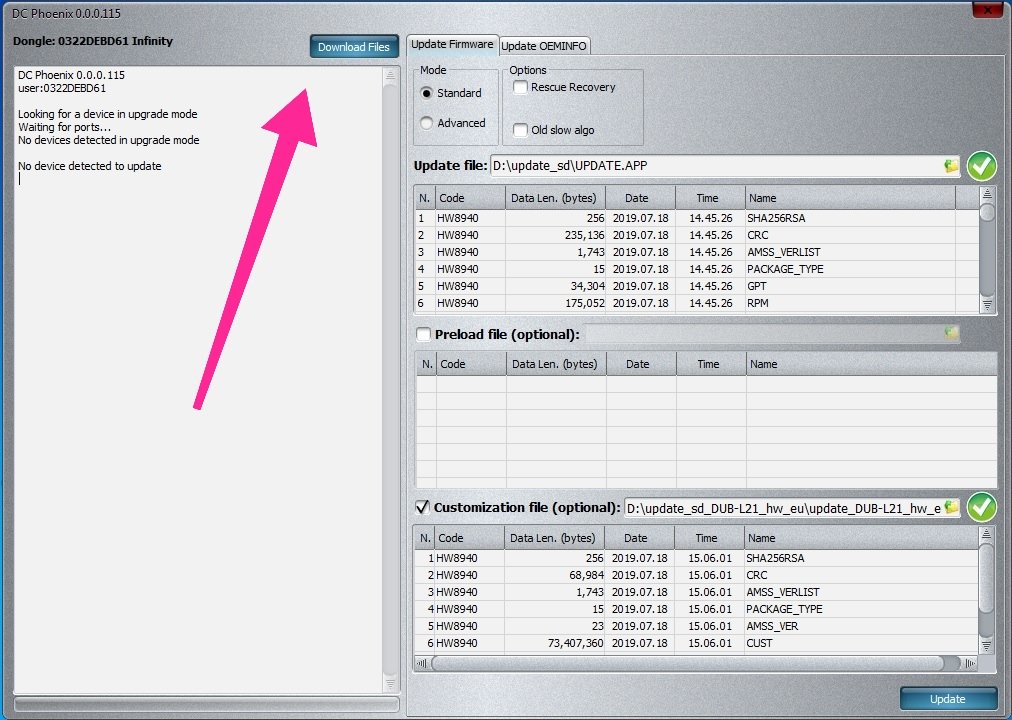Click the Time column header in Preload file table
The width and height of the screenshot is (1012, 720).
click(711, 364)
